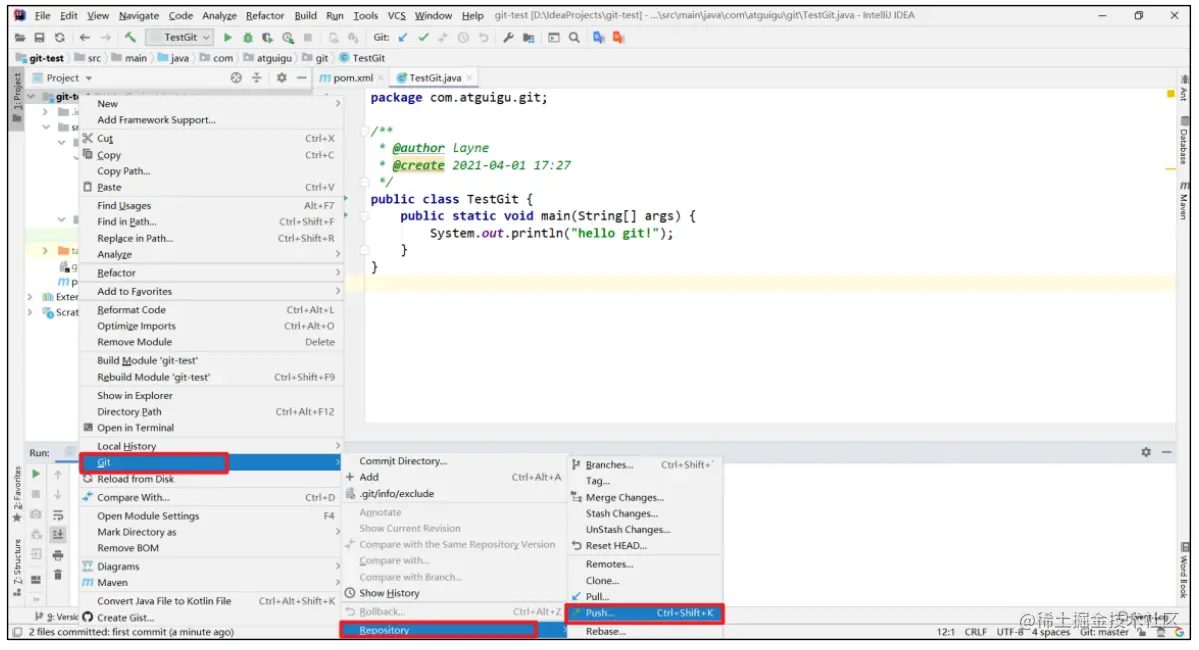Build project with the hammer icon
The width and height of the screenshot is (1199, 650).
point(131,37)
